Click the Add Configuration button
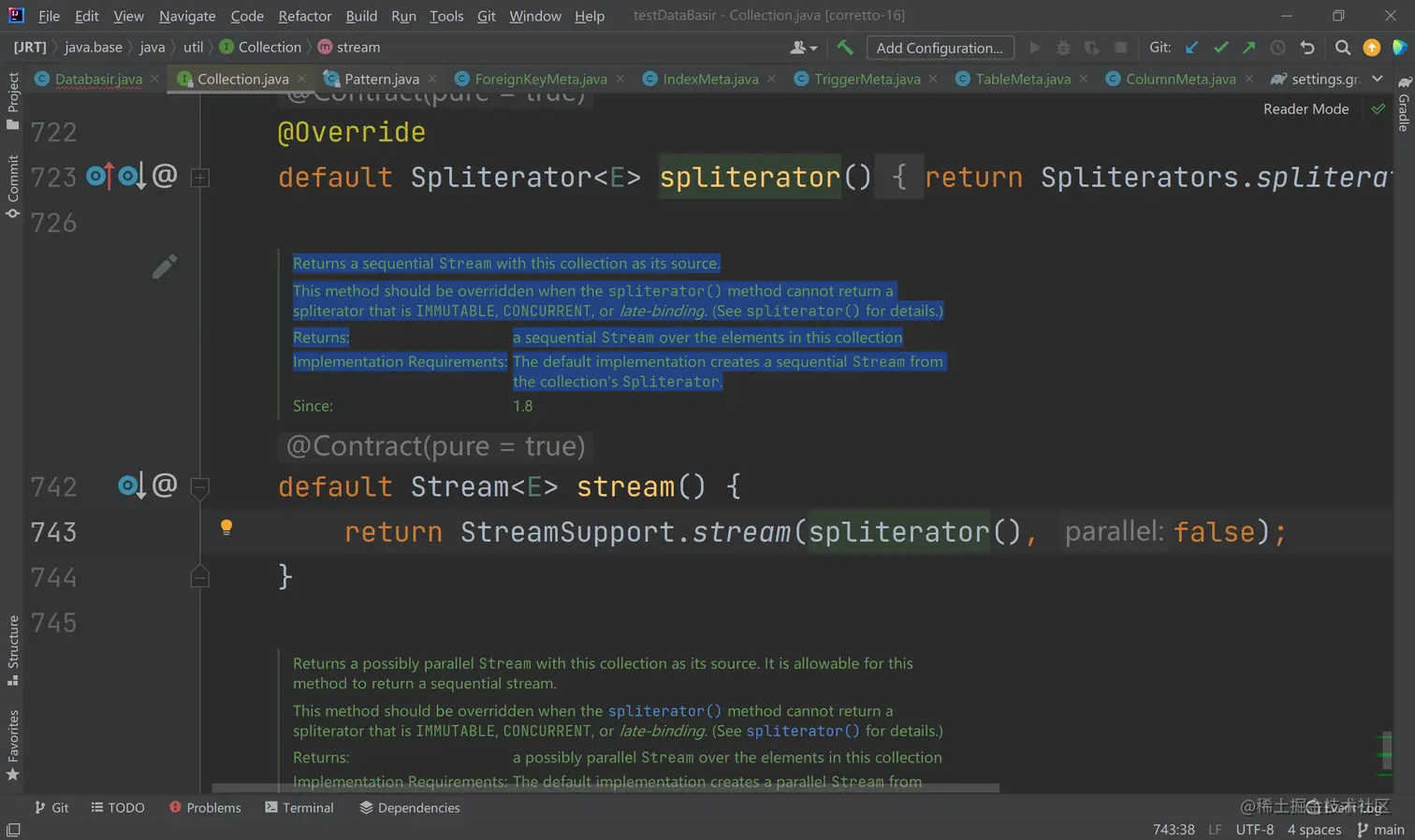This screenshot has height=840, width=1415. [x=940, y=48]
